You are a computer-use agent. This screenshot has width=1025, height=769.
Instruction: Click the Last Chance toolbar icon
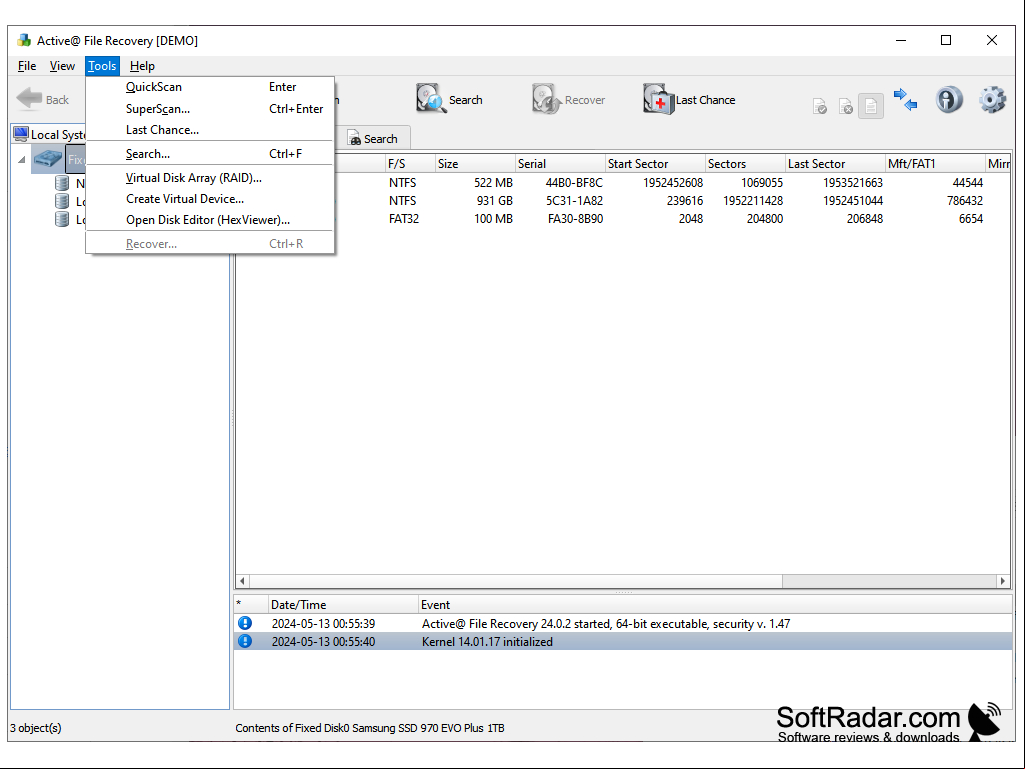pyautogui.click(x=658, y=99)
